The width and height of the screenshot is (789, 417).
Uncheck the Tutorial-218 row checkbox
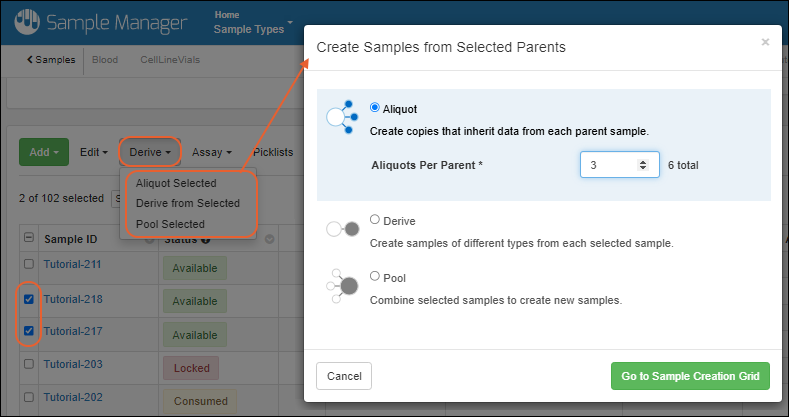[x=29, y=299]
